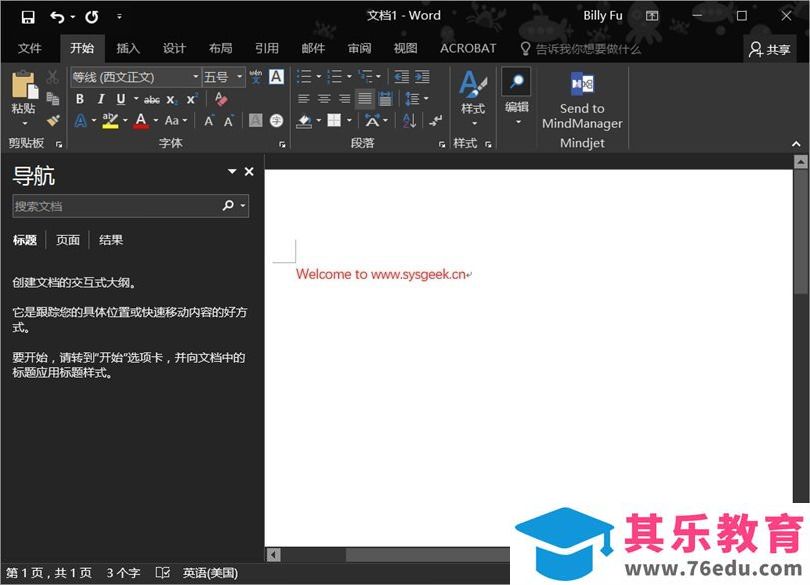Image resolution: width=810 pixels, height=585 pixels.
Task: Open 结果 tab in navigation pane
Action: tap(111, 240)
